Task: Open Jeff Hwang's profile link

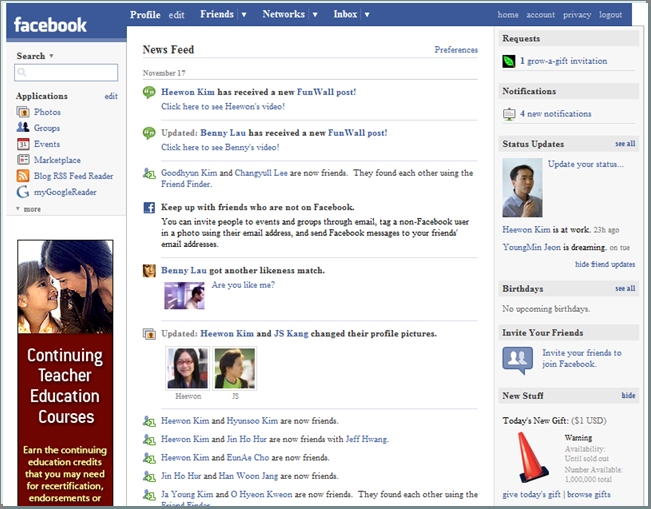Action: coord(367,439)
